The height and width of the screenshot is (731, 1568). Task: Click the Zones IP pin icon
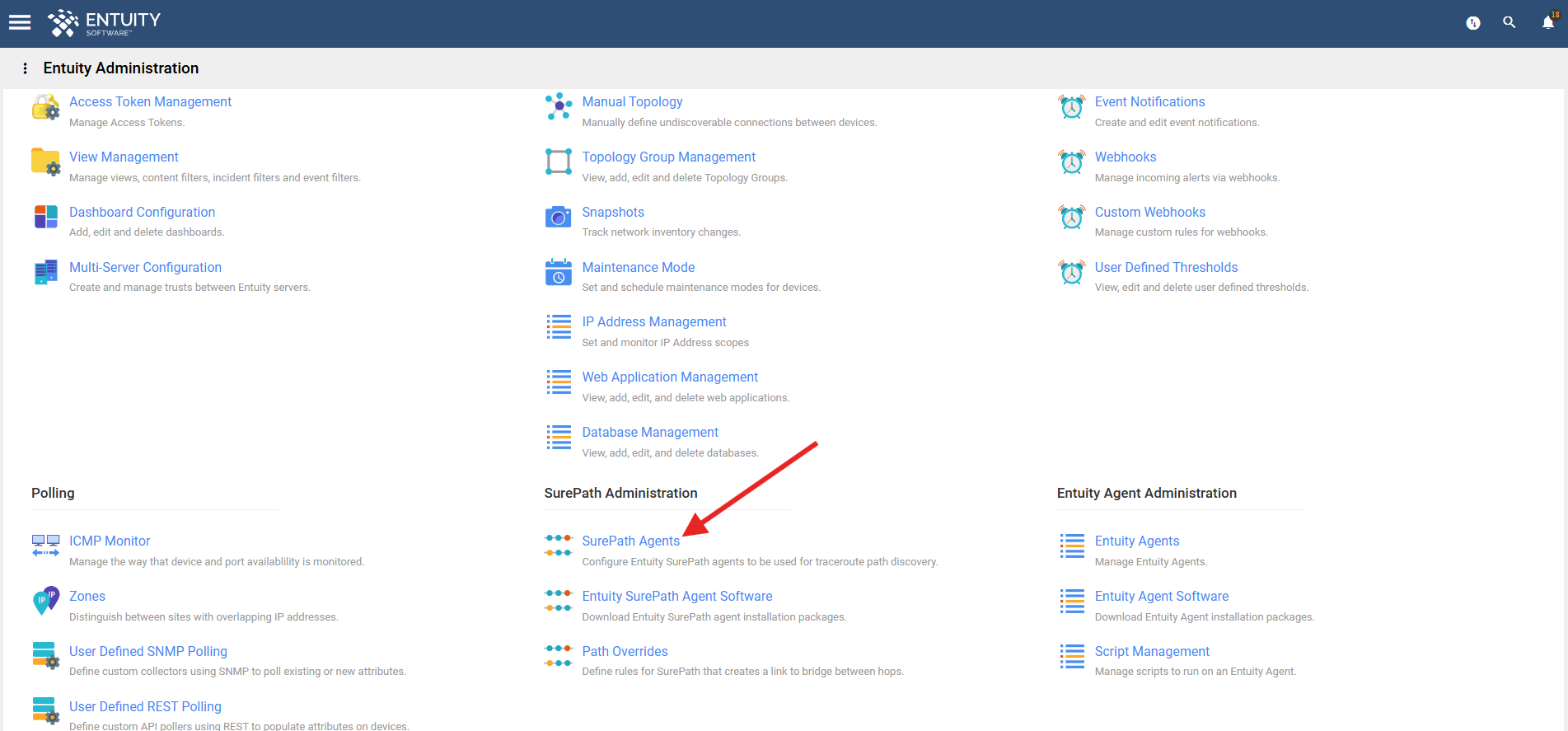pyautogui.click(x=45, y=601)
